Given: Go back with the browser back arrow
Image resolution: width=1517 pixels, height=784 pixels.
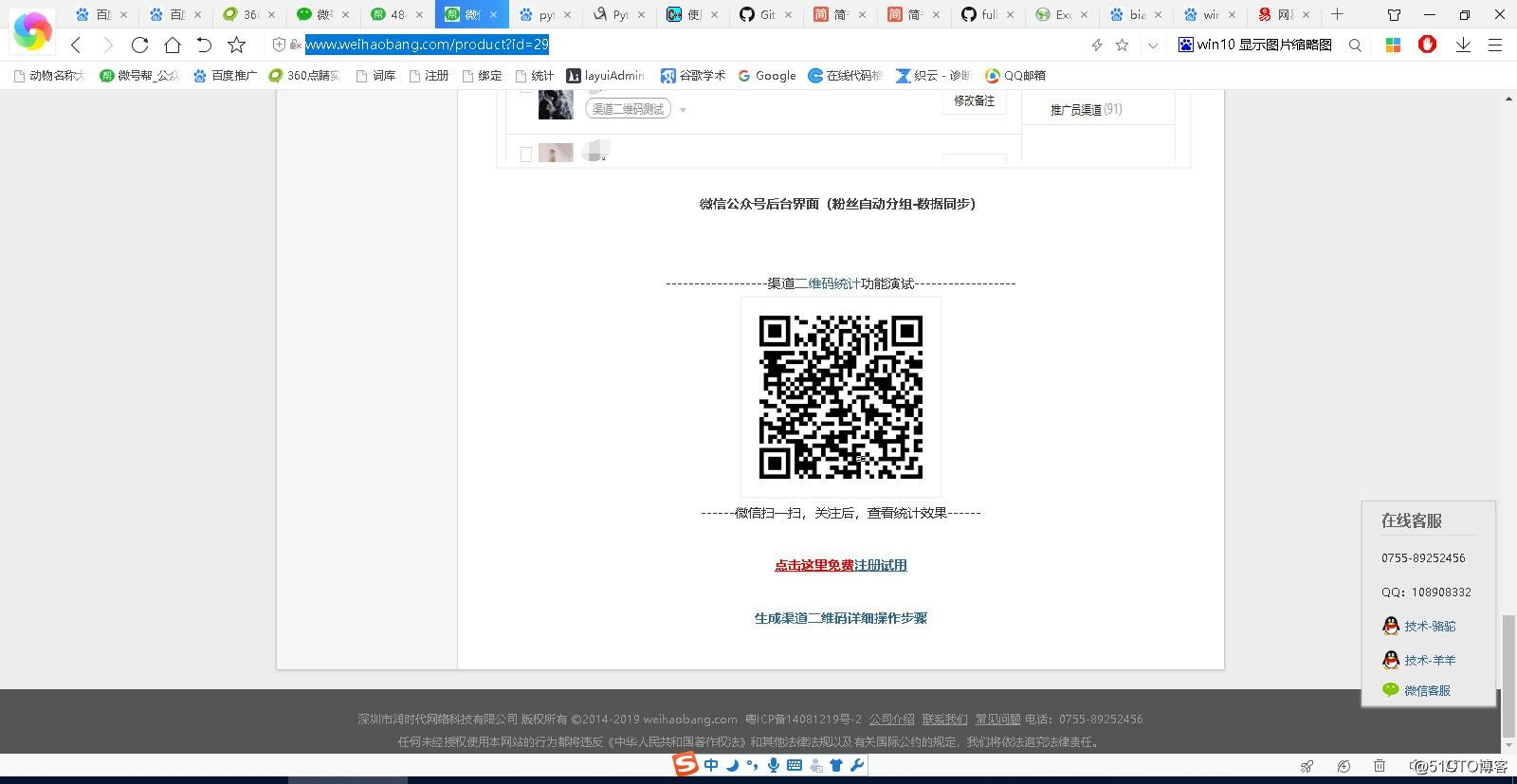Looking at the screenshot, I should [76, 45].
